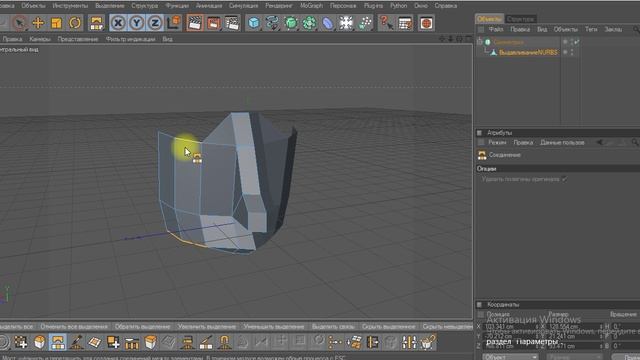Screen dimensions: 640x360
Task: Open the Рендеринг menu
Action: click(x=279, y=6)
